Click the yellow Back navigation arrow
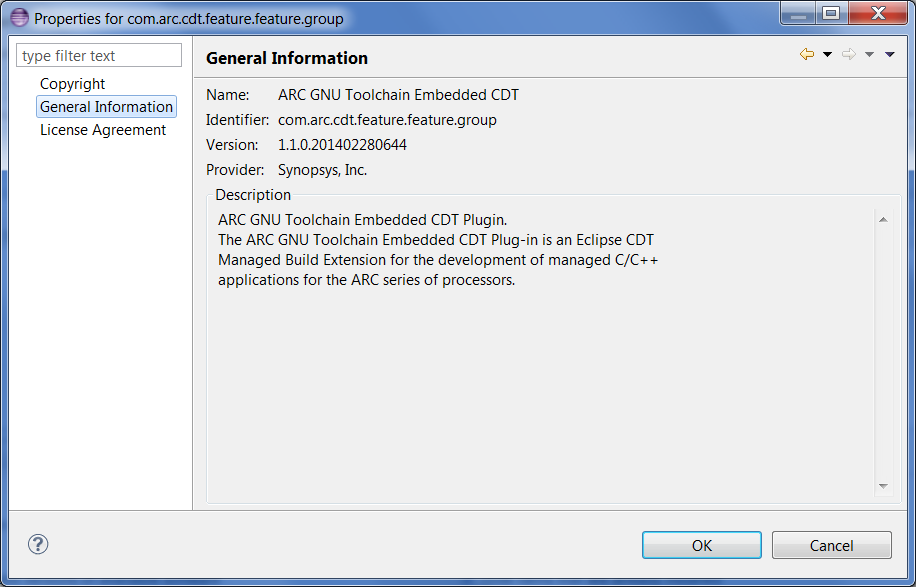This screenshot has height=587, width=916. [807, 54]
